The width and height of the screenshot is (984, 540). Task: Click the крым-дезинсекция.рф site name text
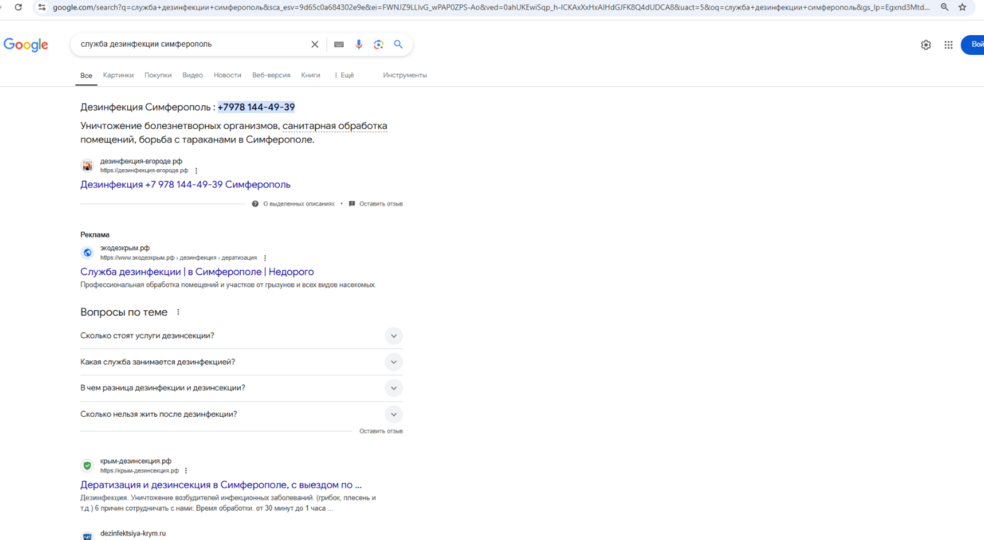pos(136,461)
